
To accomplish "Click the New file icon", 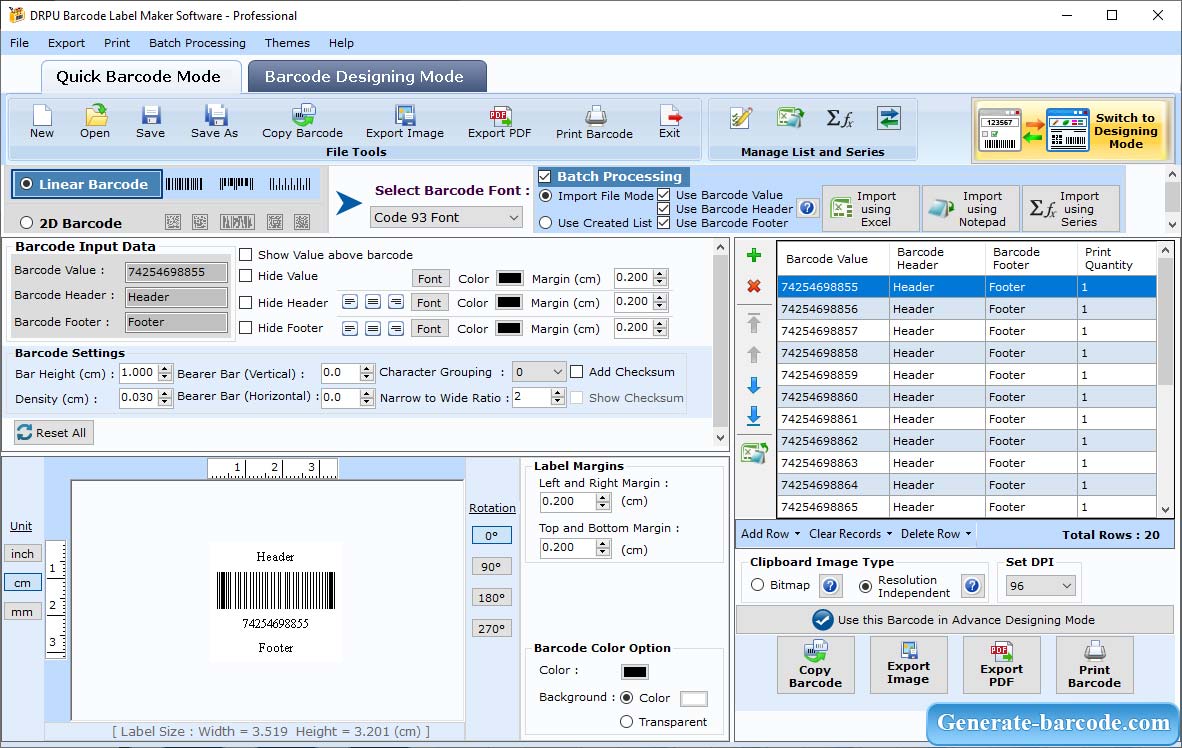I will point(41,122).
